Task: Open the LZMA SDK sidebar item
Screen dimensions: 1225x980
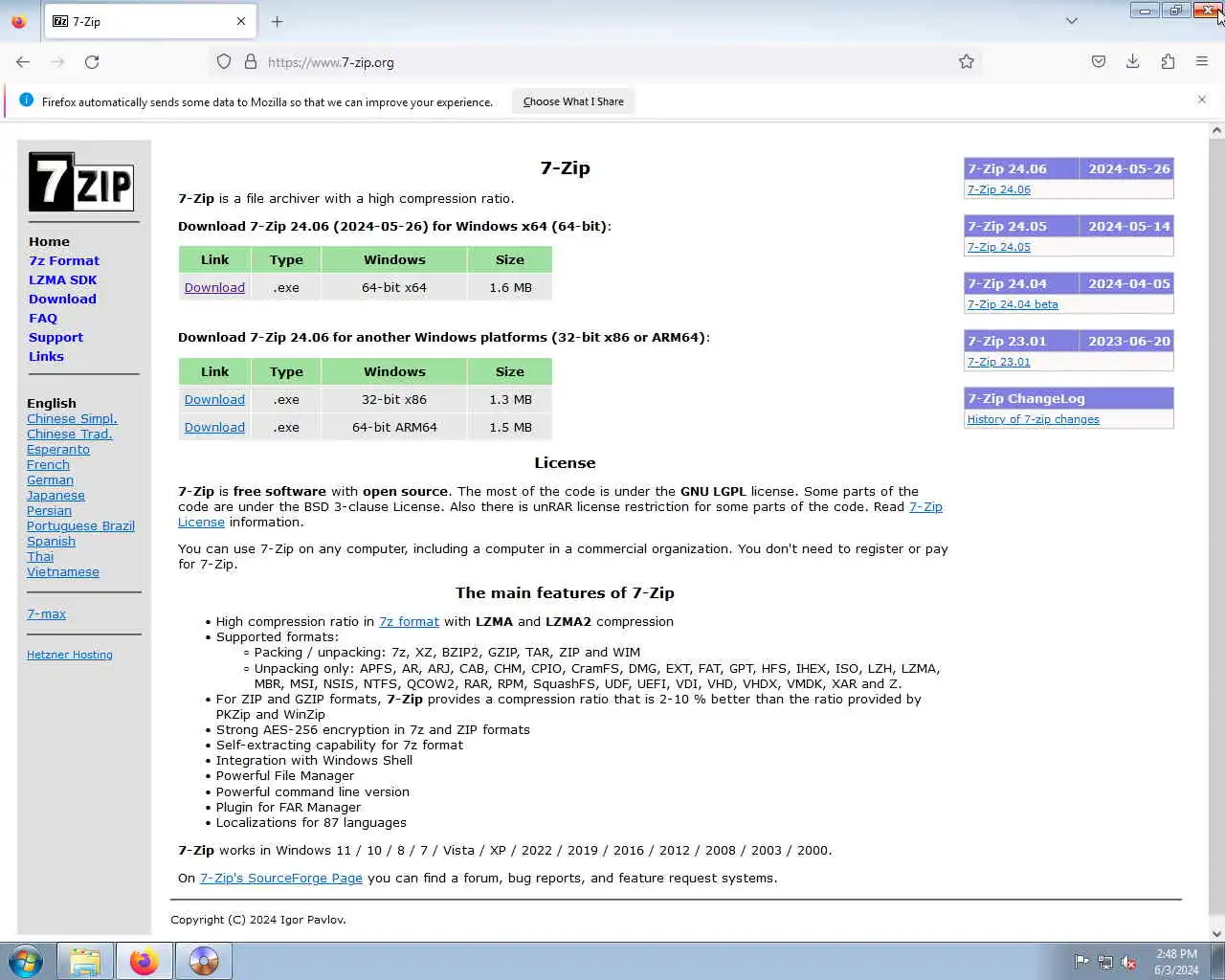Action: coord(63,280)
